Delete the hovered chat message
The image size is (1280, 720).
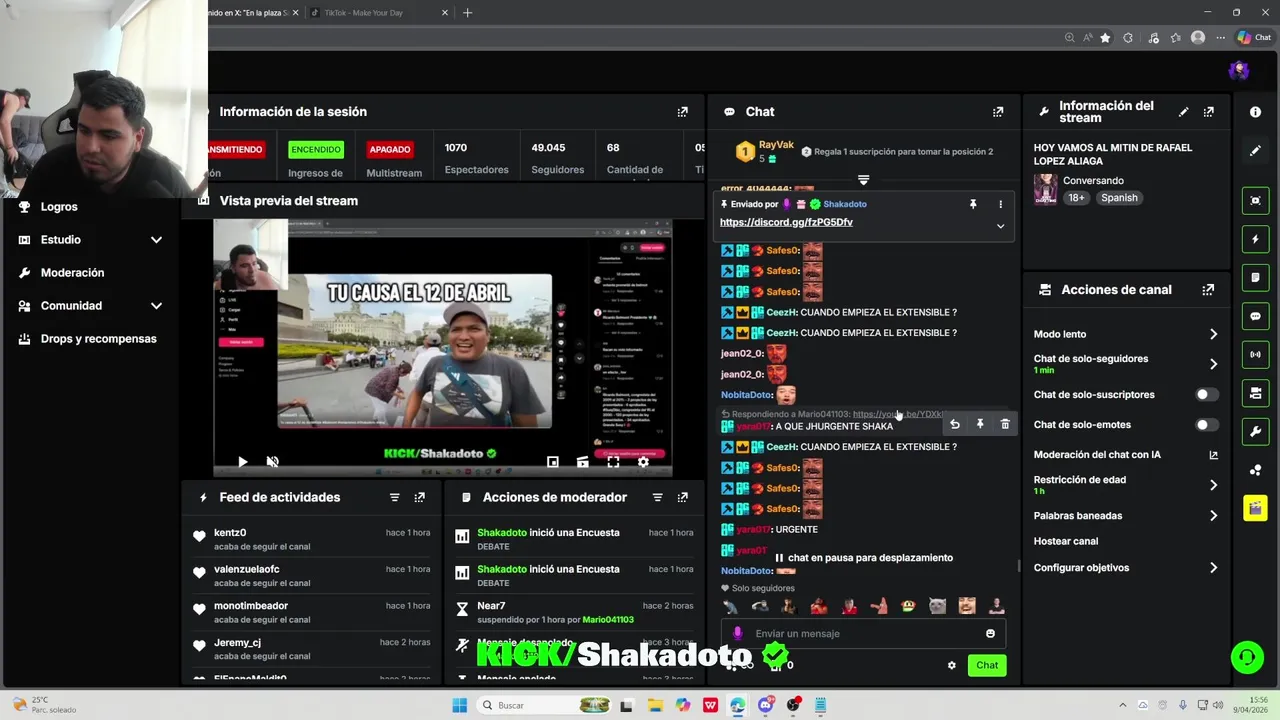[1005, 425]
